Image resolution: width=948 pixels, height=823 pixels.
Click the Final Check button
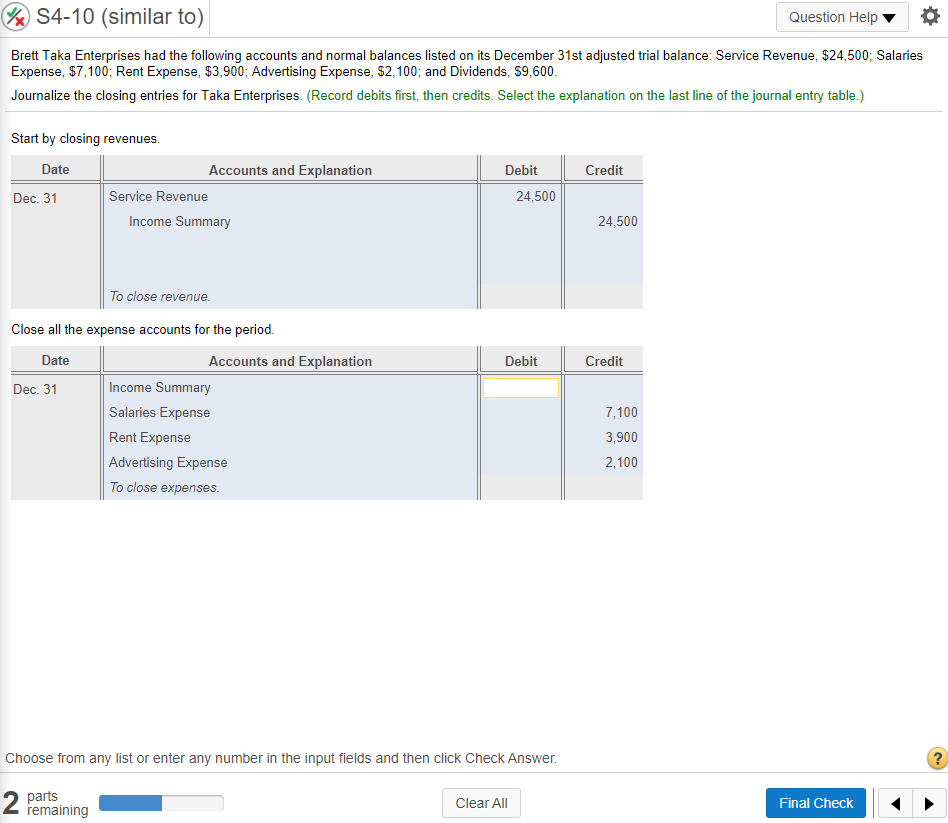tap(815, 803)
